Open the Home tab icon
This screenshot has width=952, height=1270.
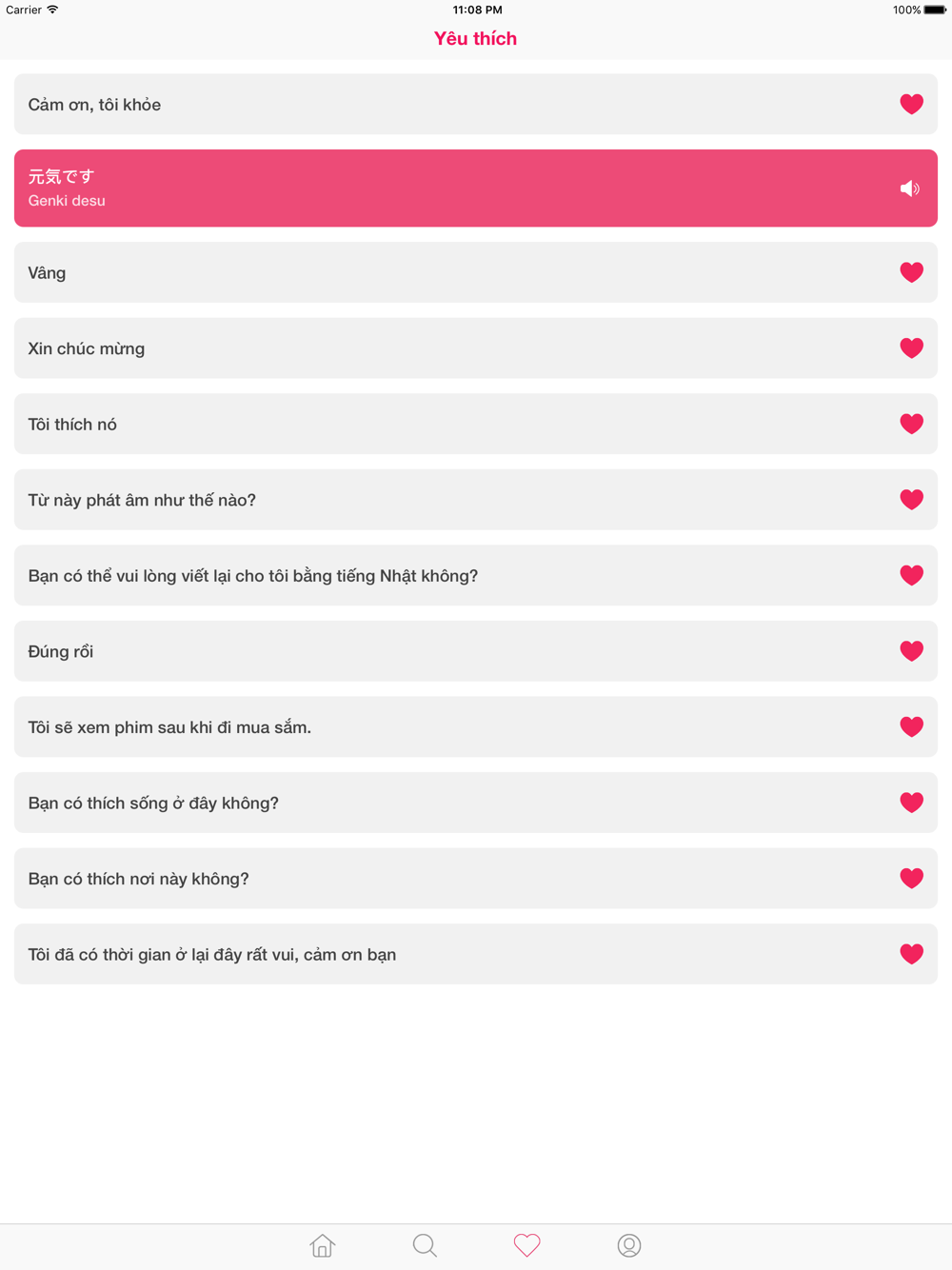323,1245
